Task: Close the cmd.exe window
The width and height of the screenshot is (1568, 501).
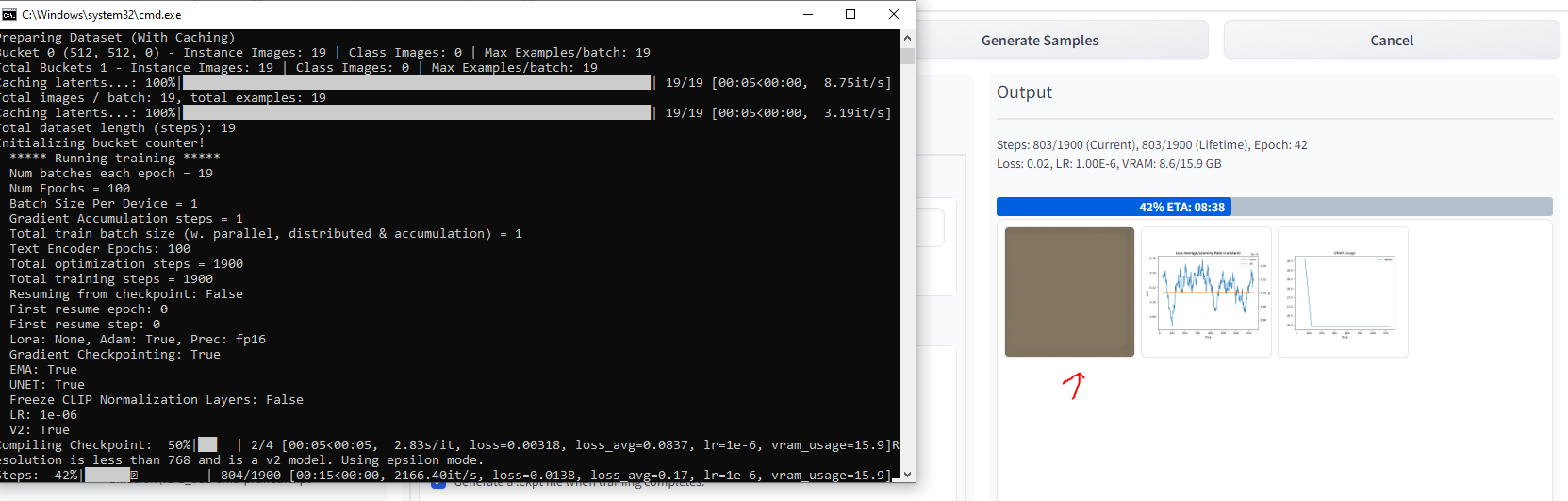Action: click(894, 14)
